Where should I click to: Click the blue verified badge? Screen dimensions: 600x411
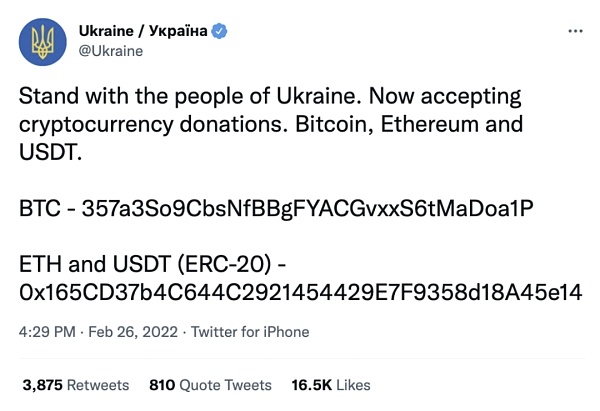click(x=220, y=31)
